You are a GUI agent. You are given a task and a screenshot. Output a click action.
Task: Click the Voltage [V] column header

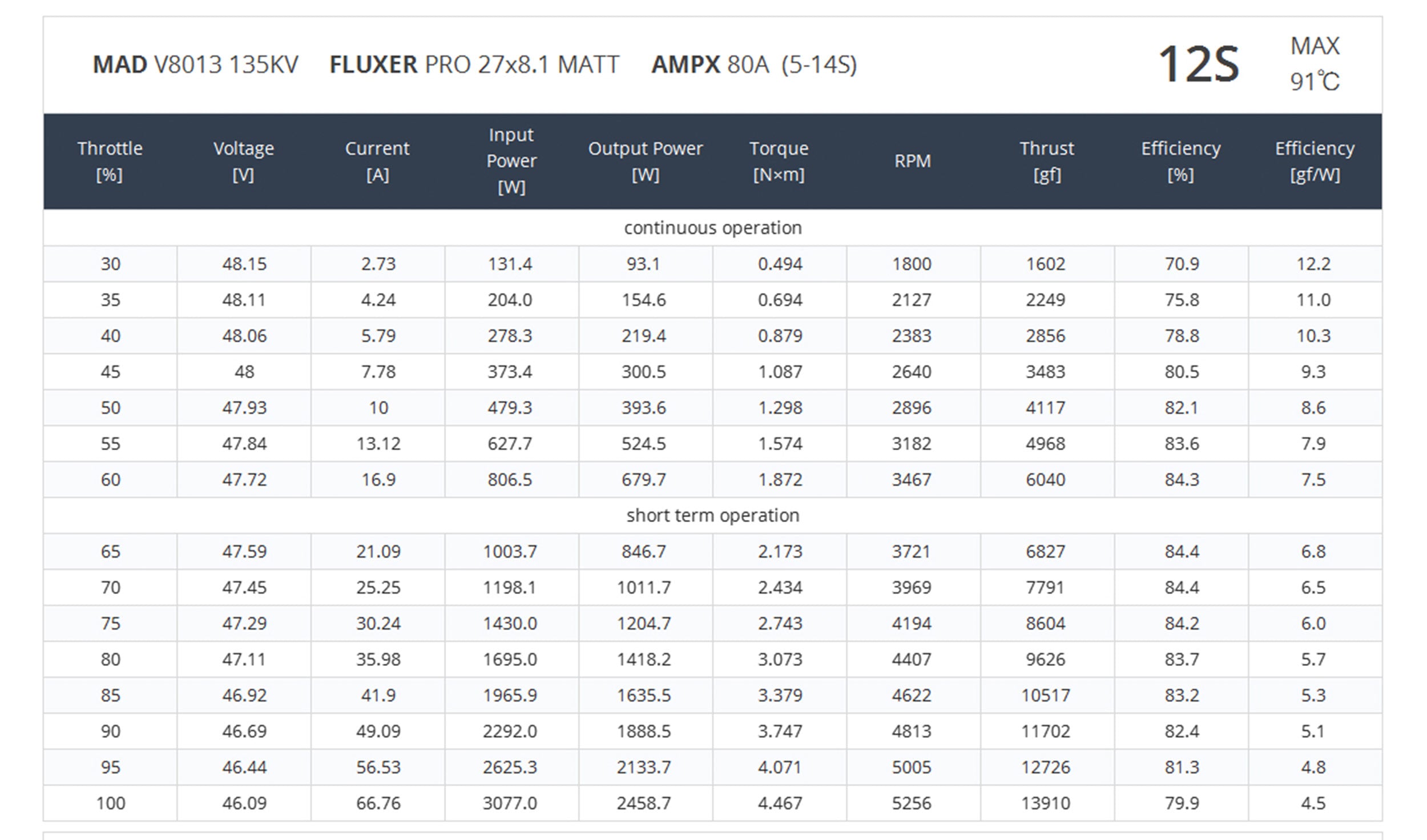244,161
